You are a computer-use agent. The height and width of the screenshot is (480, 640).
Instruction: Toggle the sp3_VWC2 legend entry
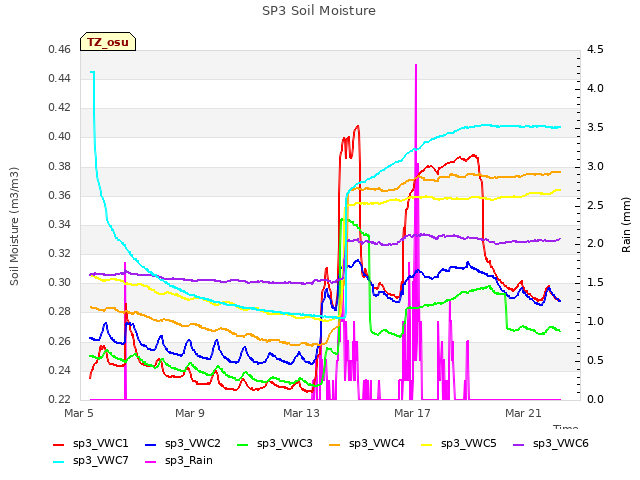182,444
